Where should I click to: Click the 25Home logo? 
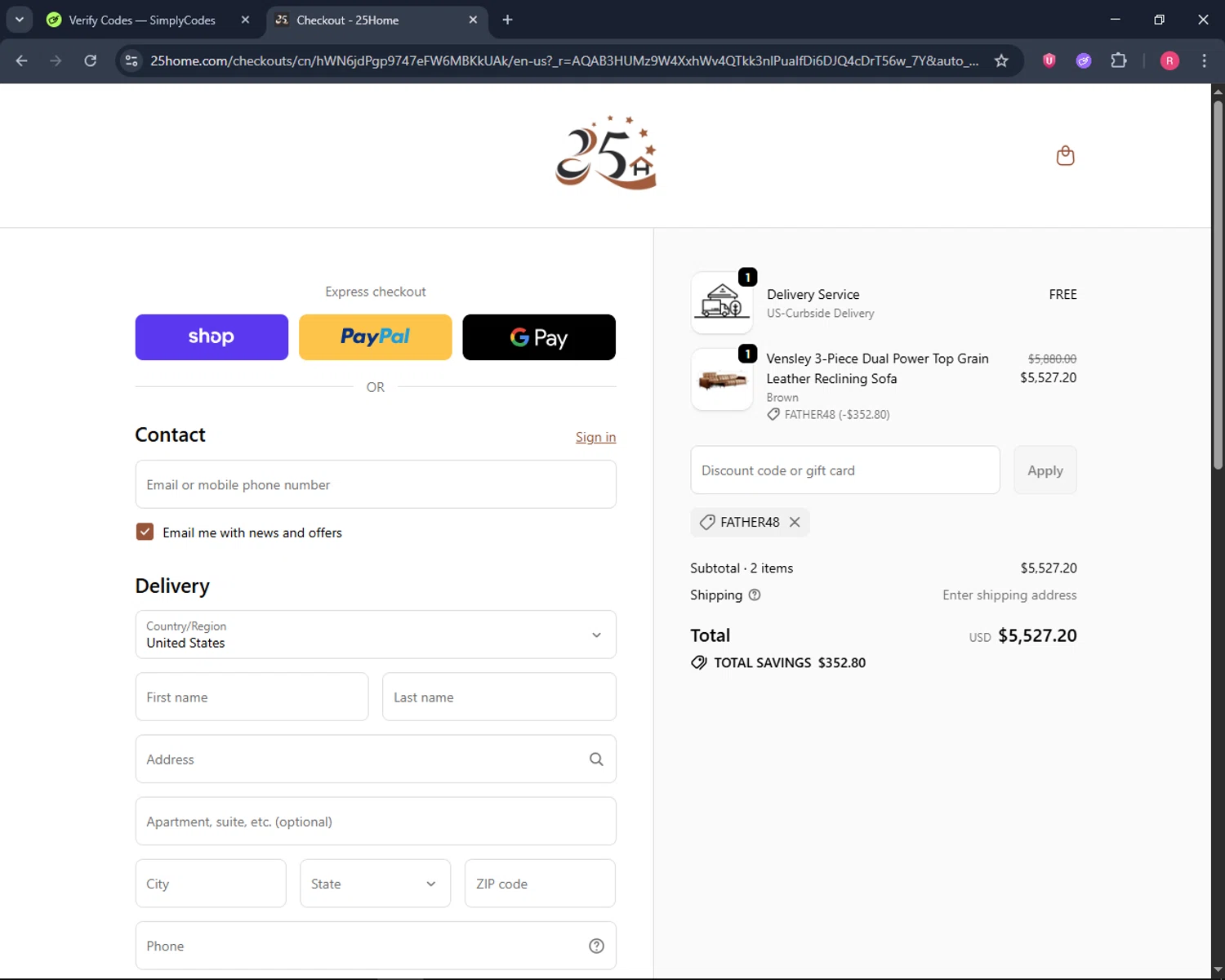click(x=606, y=152)
